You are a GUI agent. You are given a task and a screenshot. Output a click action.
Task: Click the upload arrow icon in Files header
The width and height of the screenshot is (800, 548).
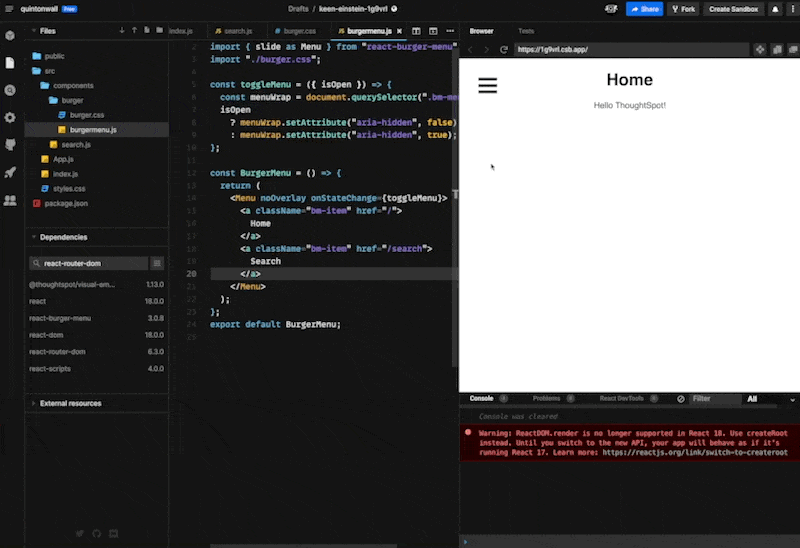(134, 31)
